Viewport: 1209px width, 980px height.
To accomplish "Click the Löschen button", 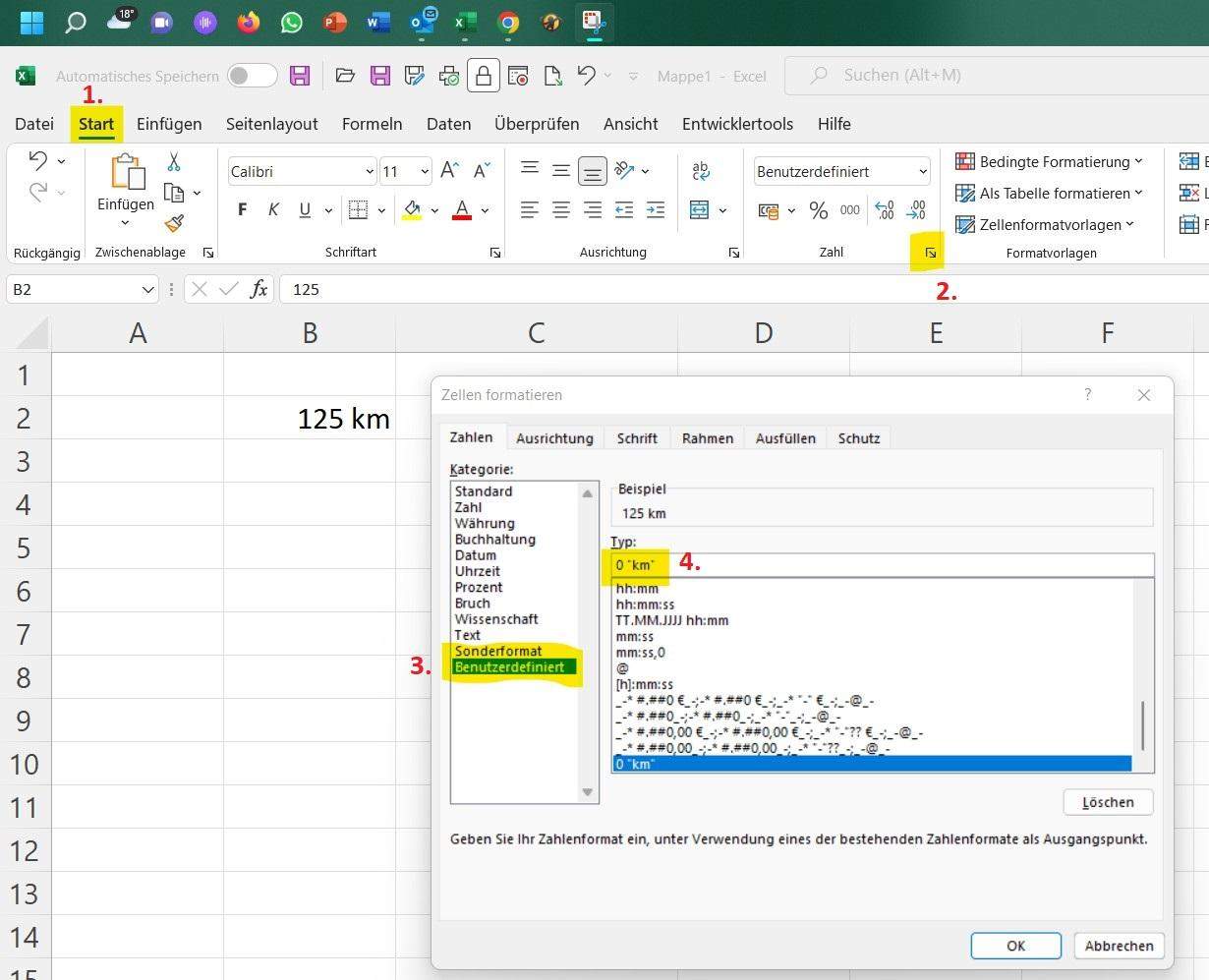I will (x=1108, y=802).
